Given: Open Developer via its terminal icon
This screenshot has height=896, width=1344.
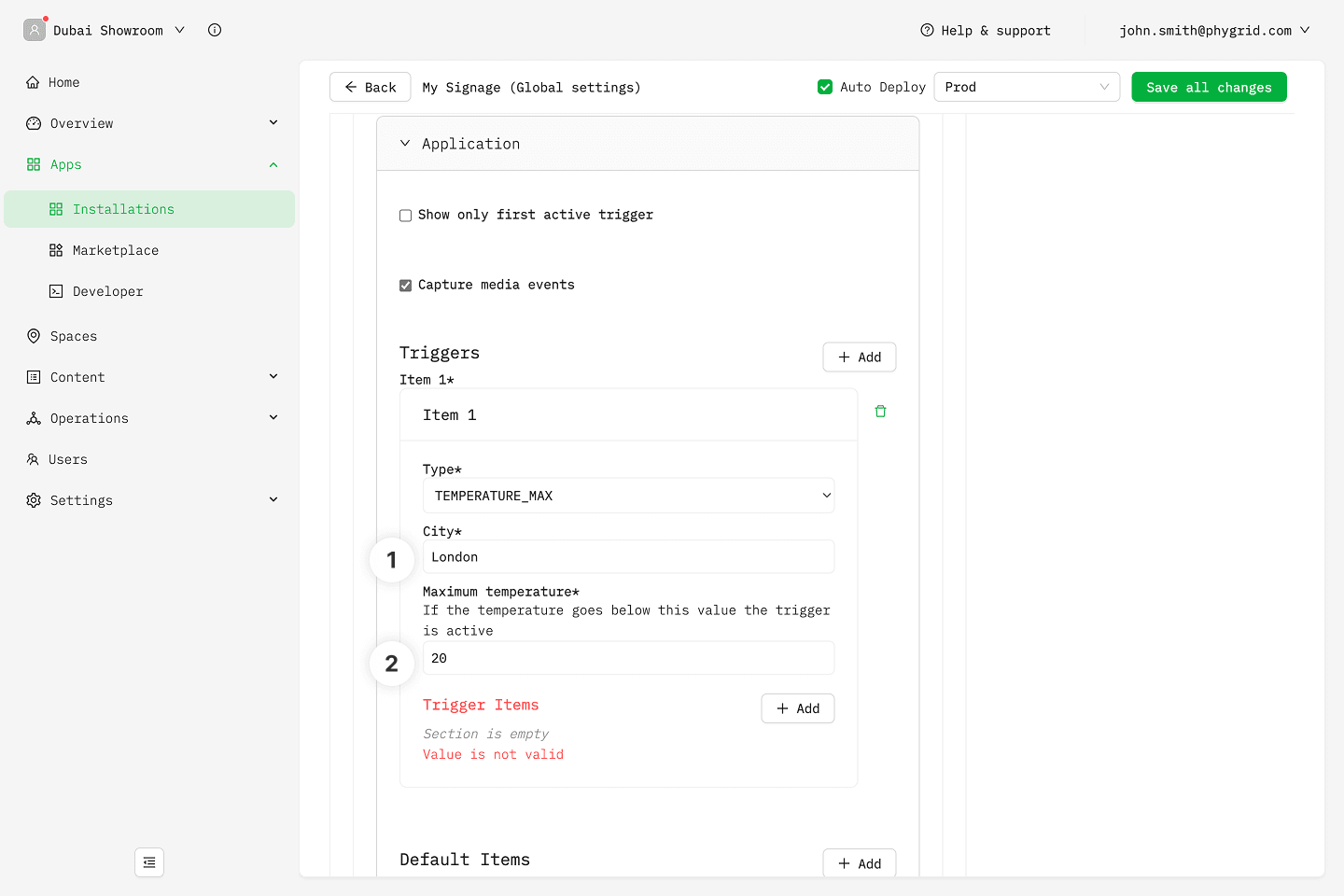Looking at the screenshot, I should (56, 291).
